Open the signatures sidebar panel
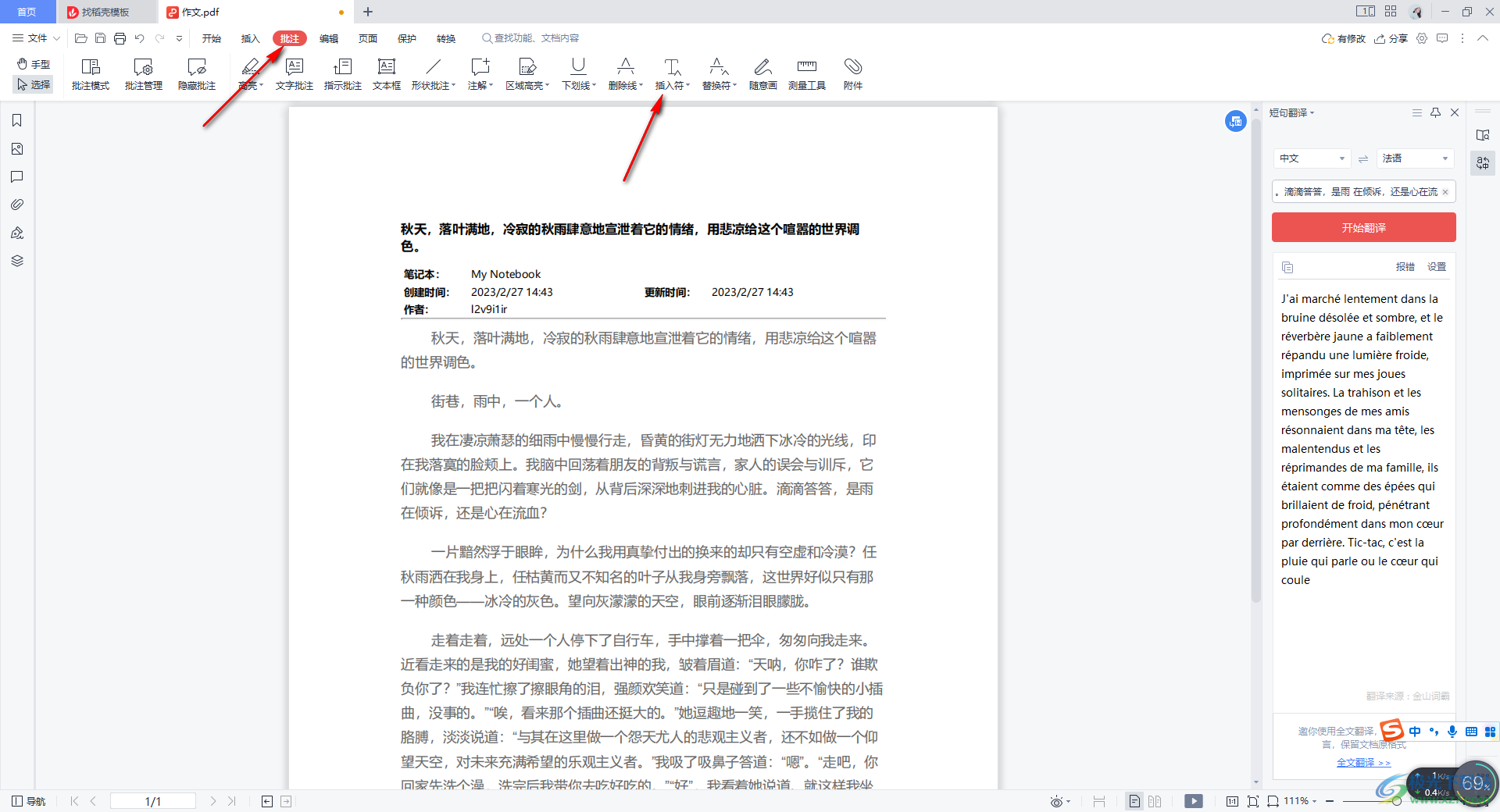The height and width of the screenshot is (812, 1500). tap(17, 233)
